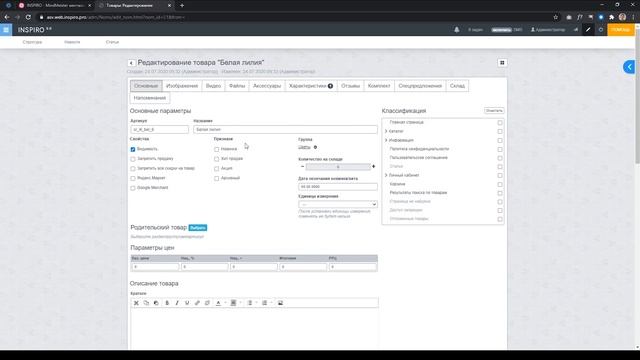
Task: Click the settings icon next to Группа value
Action: tap(315, 147)
